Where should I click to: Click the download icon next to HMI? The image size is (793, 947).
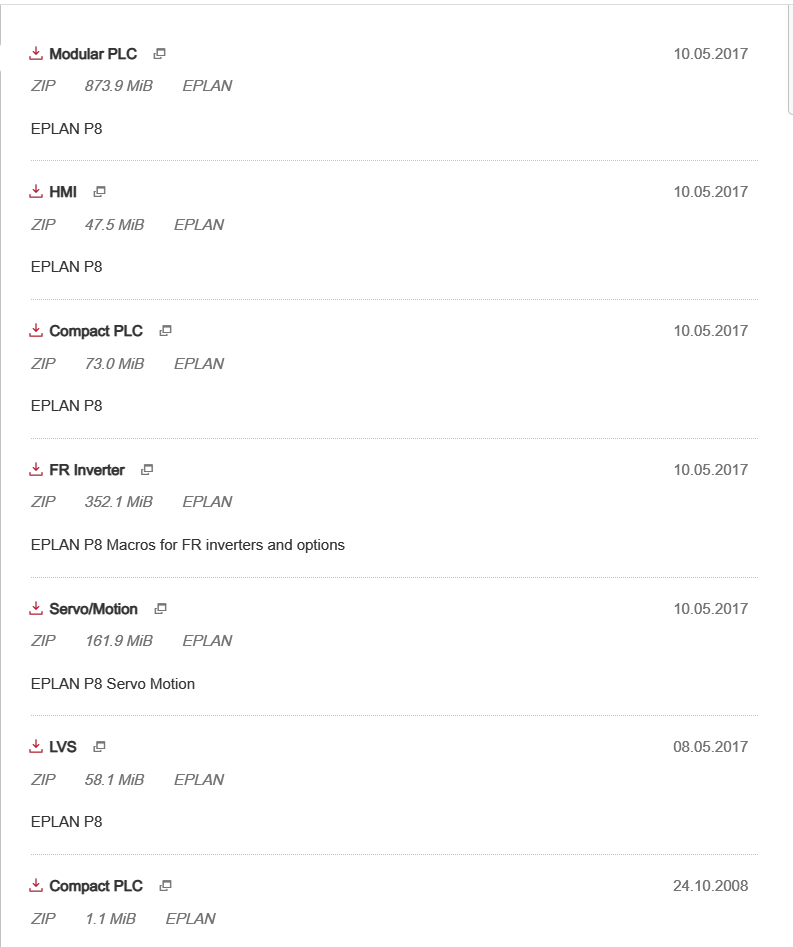click(x=37, y=191)
